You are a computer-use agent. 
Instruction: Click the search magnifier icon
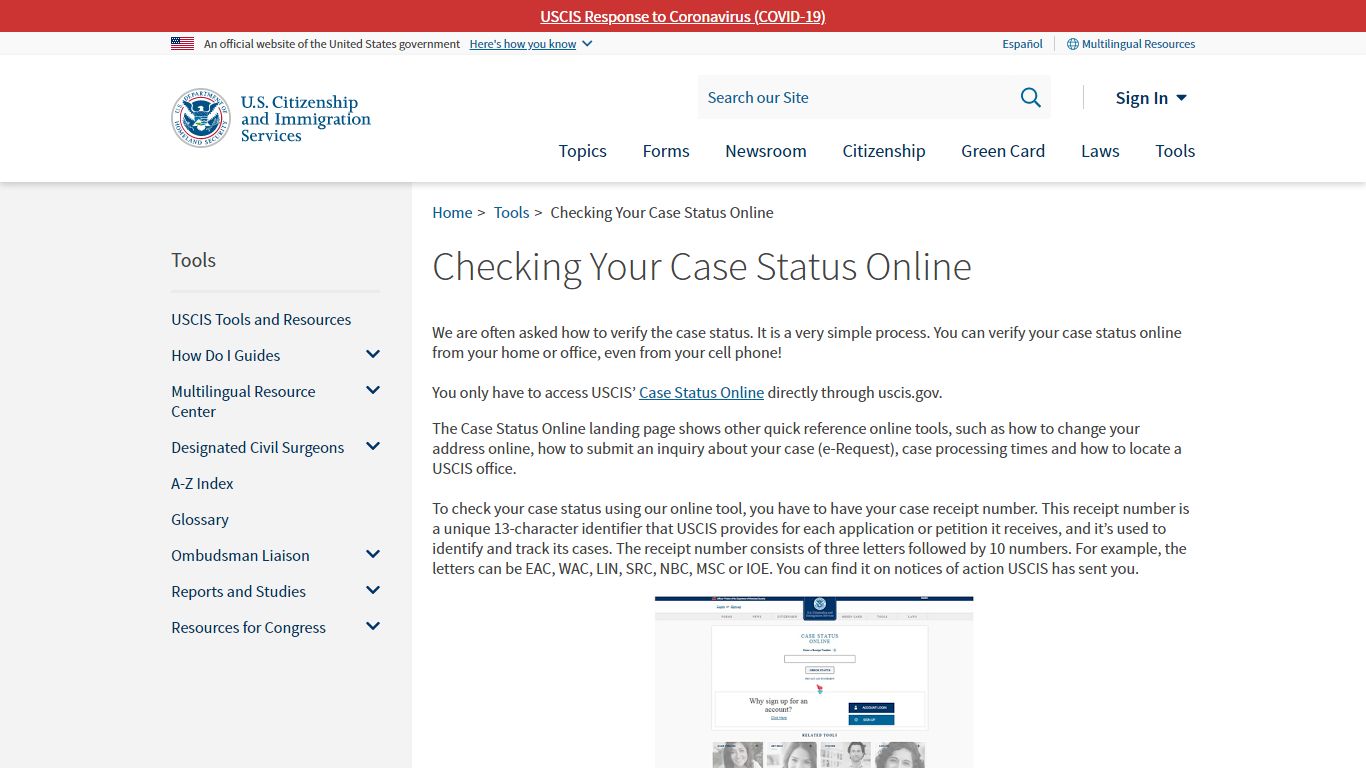click(1030, 97)
